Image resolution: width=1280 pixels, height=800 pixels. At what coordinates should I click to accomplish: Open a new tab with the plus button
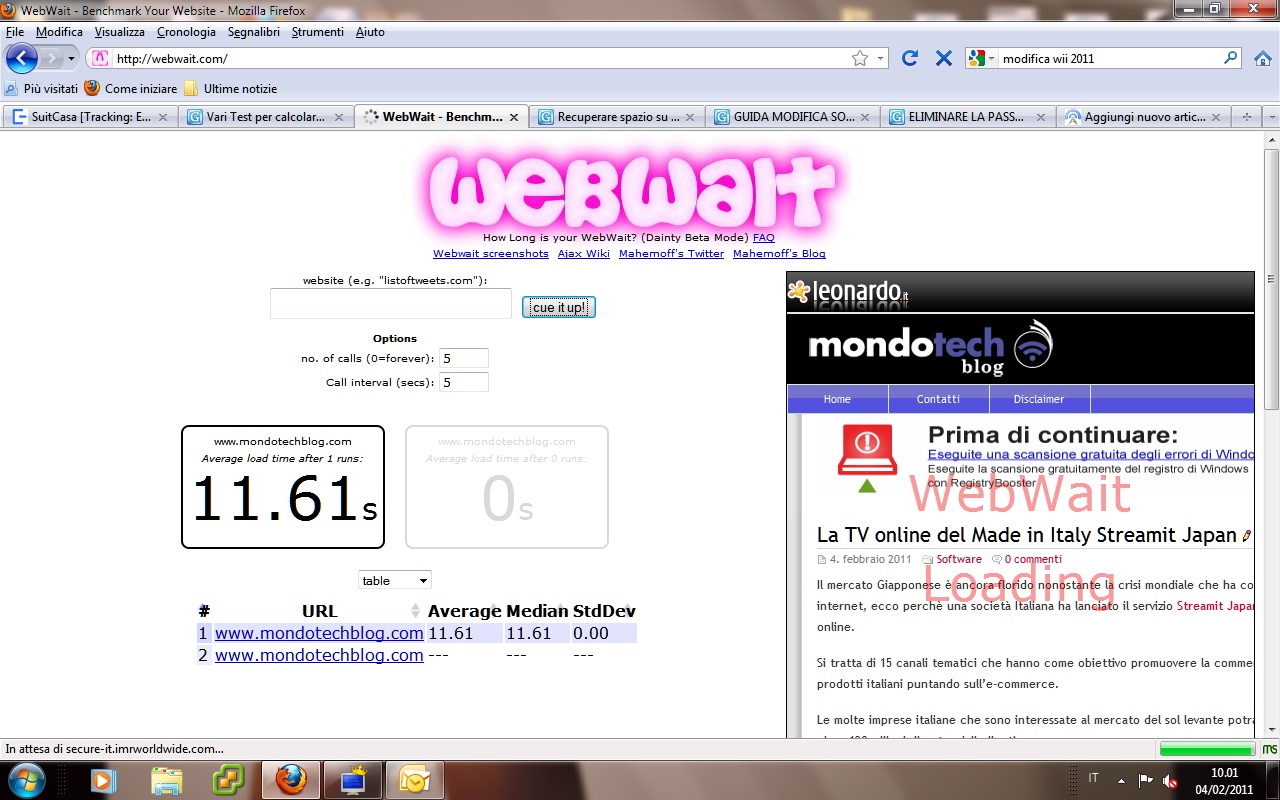point(1246,117)
